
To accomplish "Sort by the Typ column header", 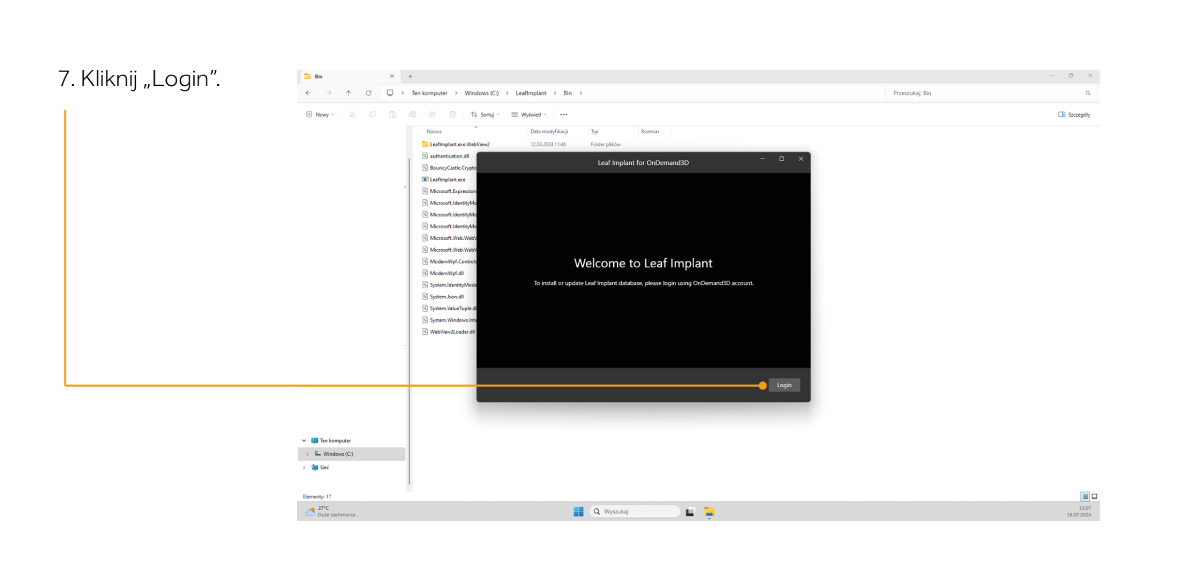I will click(x=594, y=131).
